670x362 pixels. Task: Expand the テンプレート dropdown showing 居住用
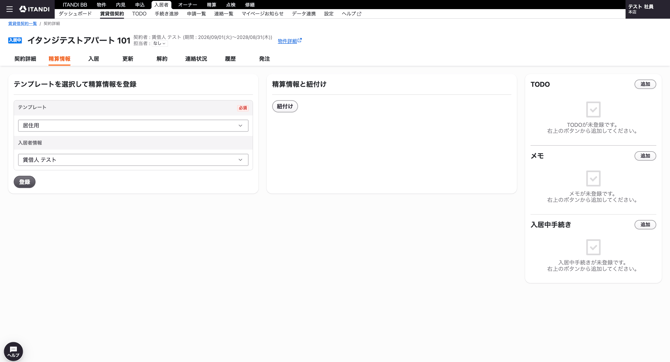pos(133,126)
